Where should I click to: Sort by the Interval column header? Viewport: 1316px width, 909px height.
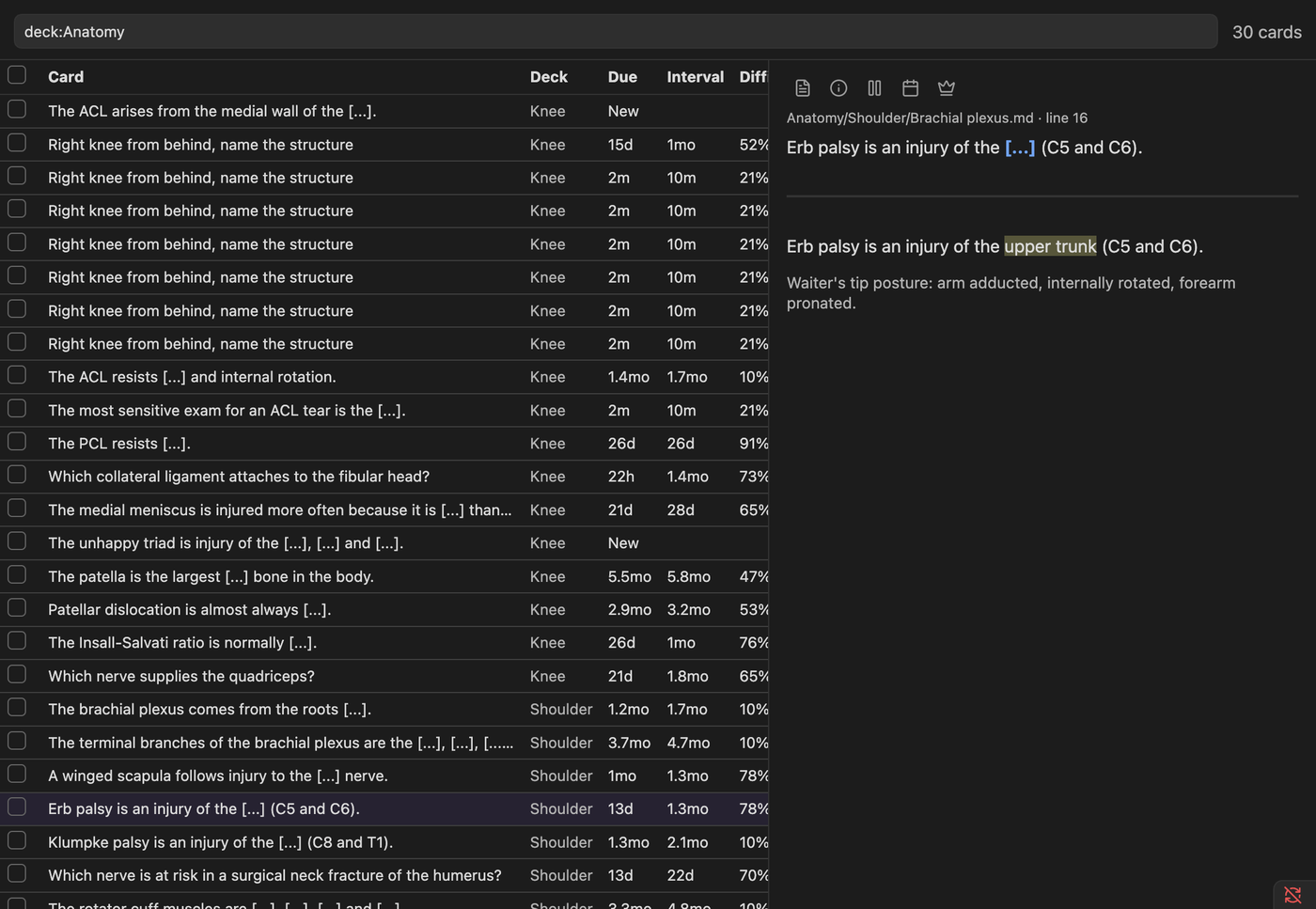coord(695,77)
